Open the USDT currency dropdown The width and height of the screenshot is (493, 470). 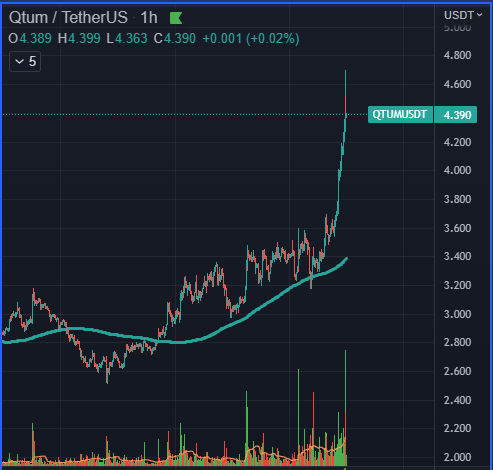coord(463,15)
